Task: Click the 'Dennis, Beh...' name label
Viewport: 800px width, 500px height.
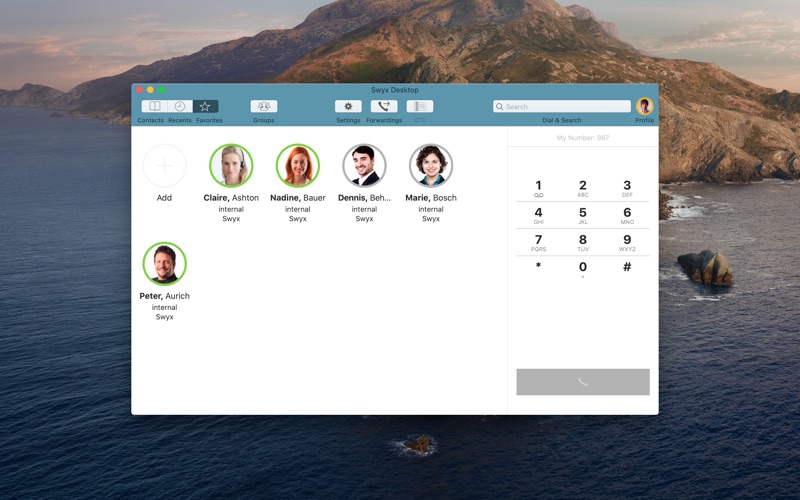Action: point(364,198)
